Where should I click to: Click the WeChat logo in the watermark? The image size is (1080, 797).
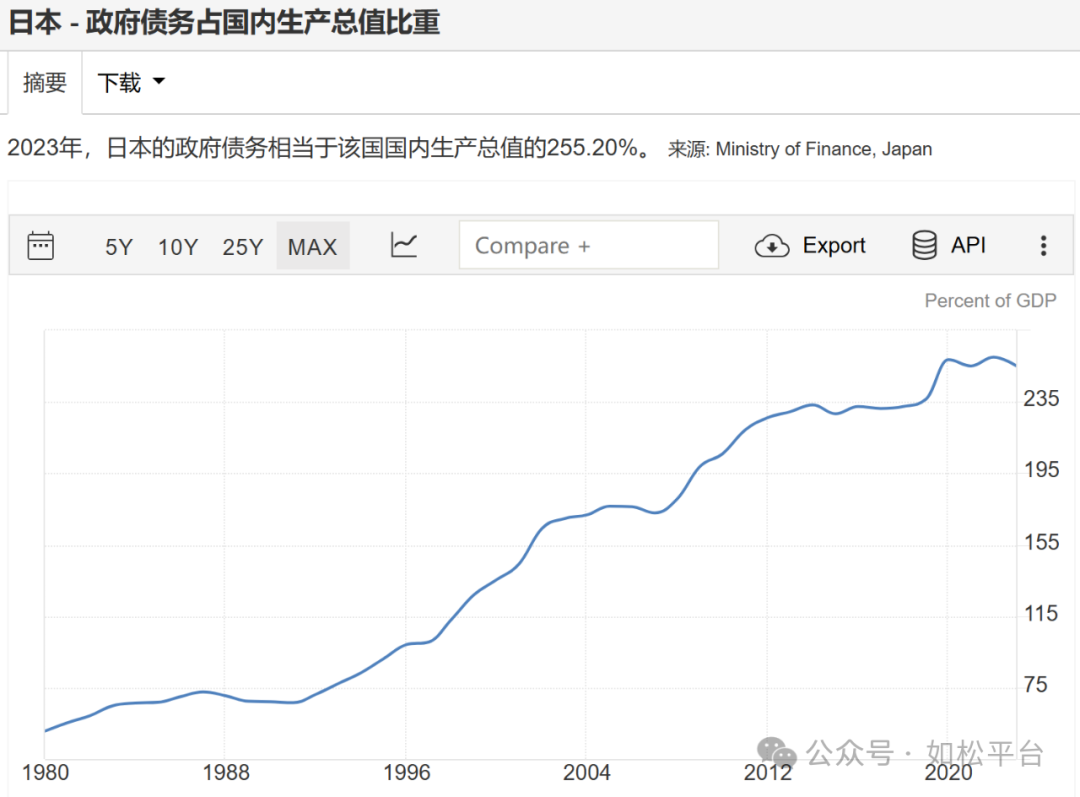point(777,753)
